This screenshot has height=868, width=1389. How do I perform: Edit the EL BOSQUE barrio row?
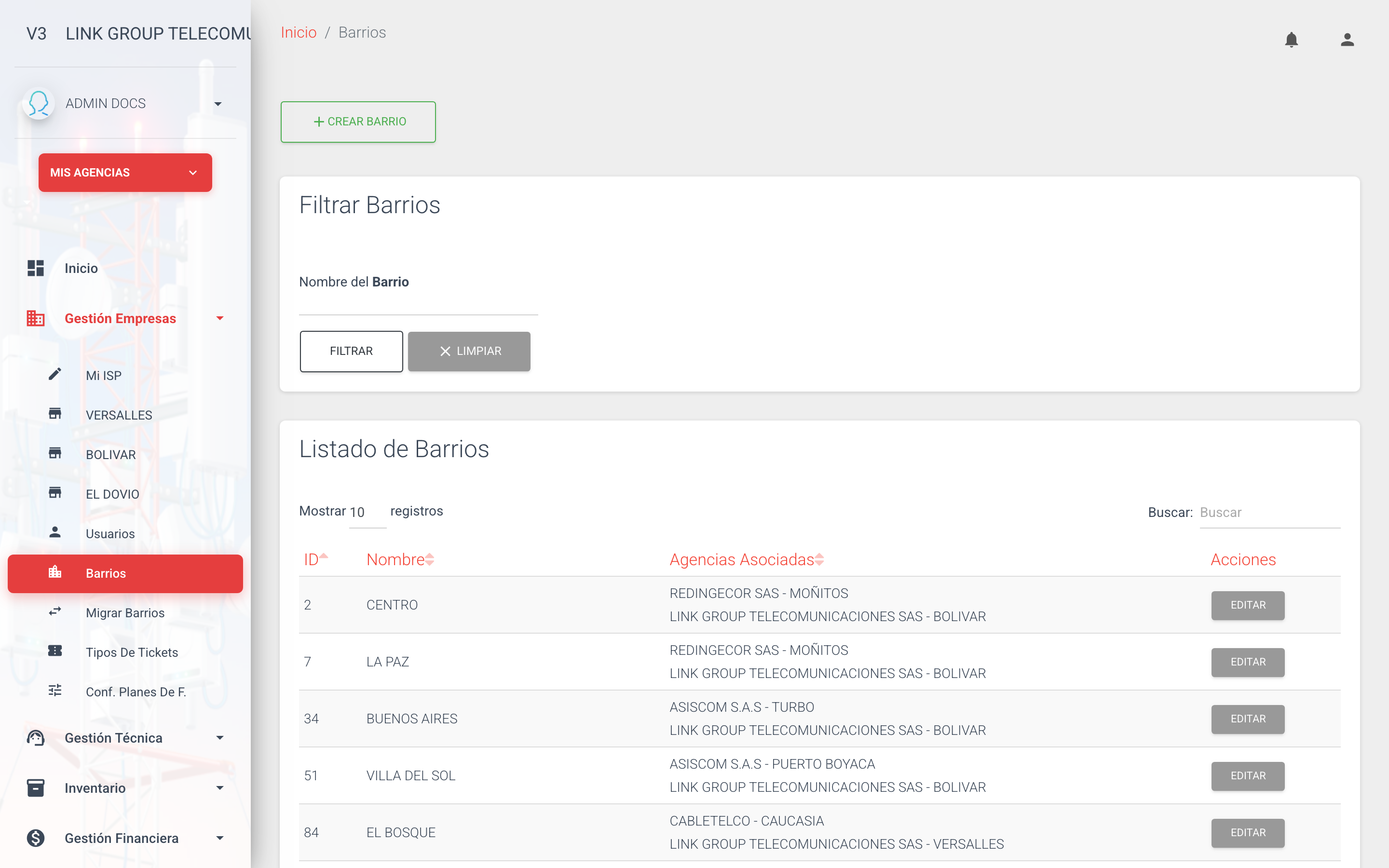pyautogui.click(x=1248, y=832)
